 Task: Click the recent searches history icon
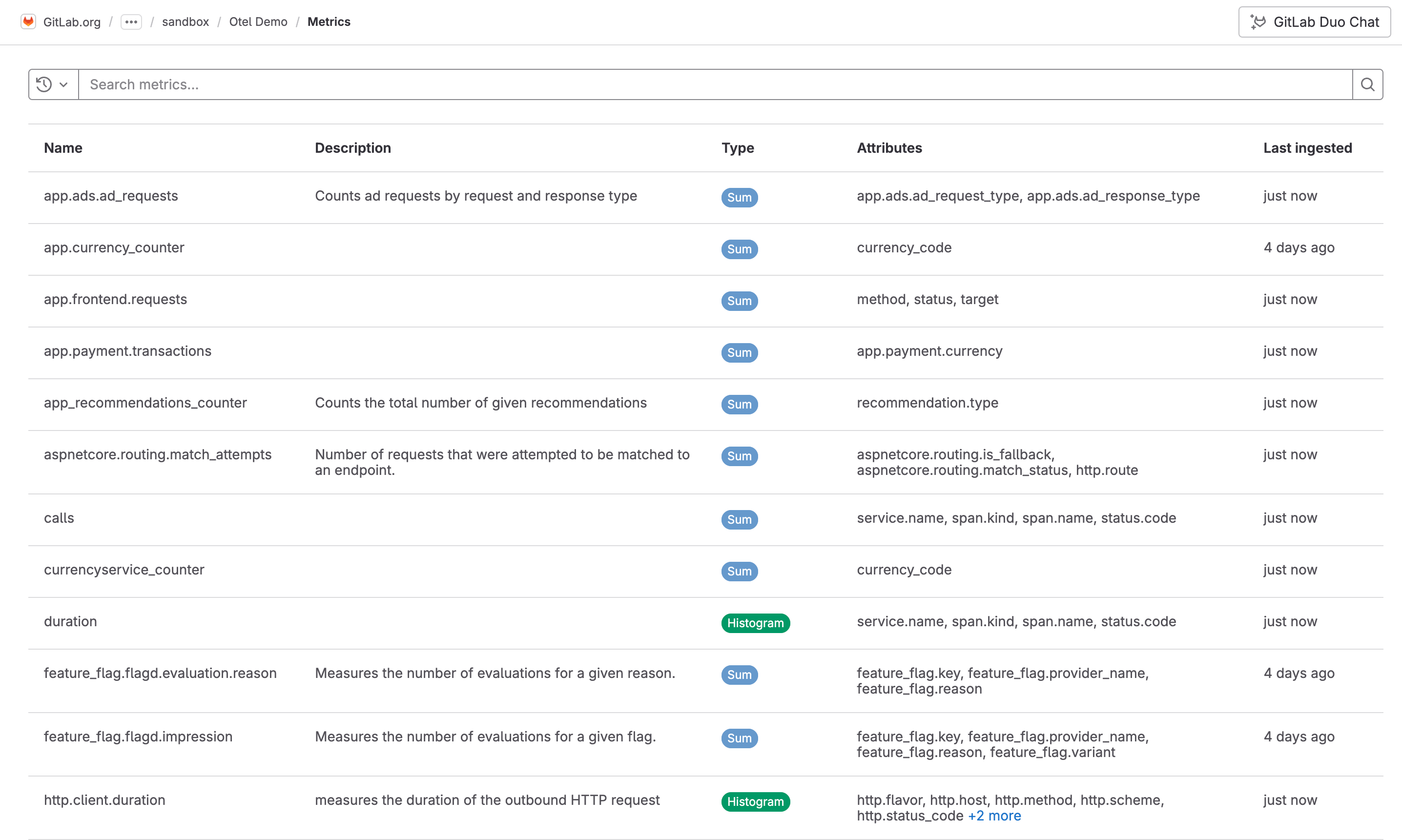click(43, 84)
